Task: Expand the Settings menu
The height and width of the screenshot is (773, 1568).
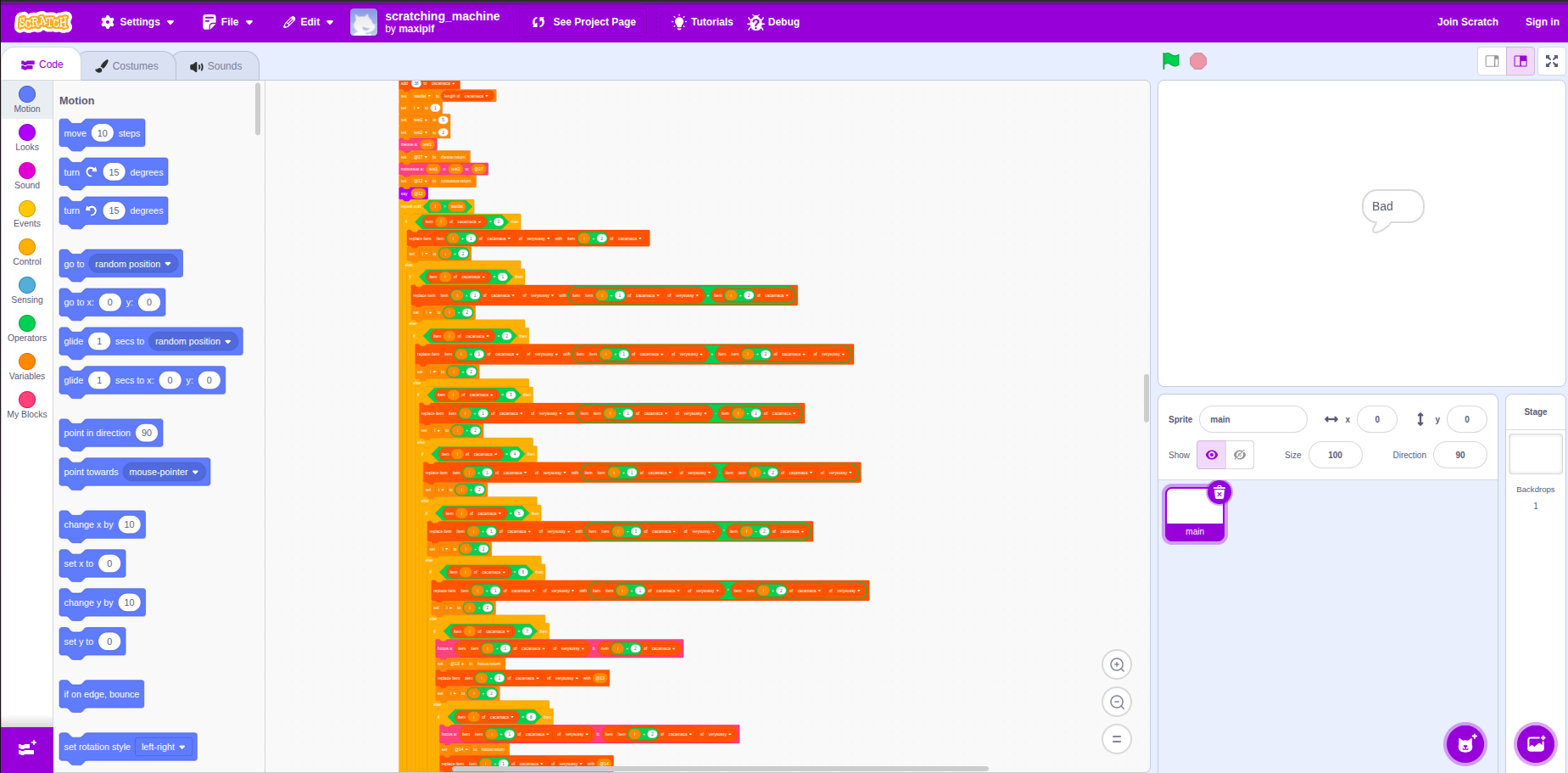Action: click(x=137, y=22)
